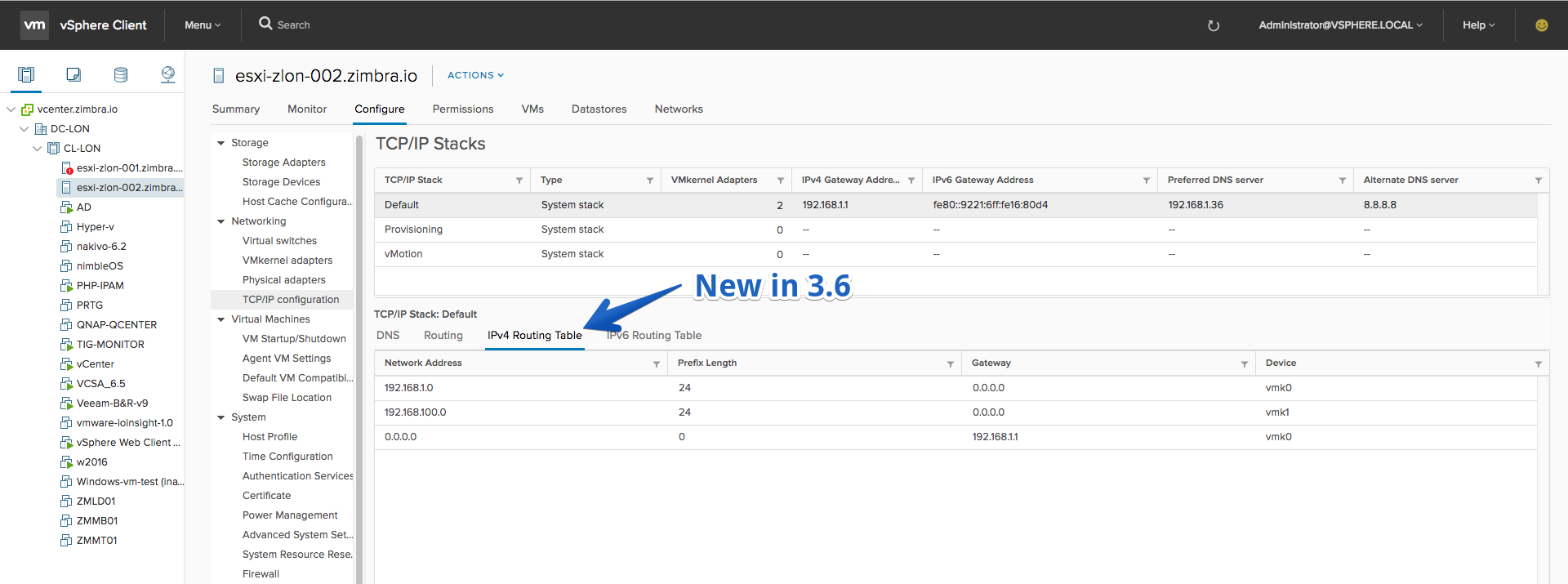The height and width of the screenshot is (584, 1568).
Task: Open Physical adapters settings
Action: tap(283, 280)
